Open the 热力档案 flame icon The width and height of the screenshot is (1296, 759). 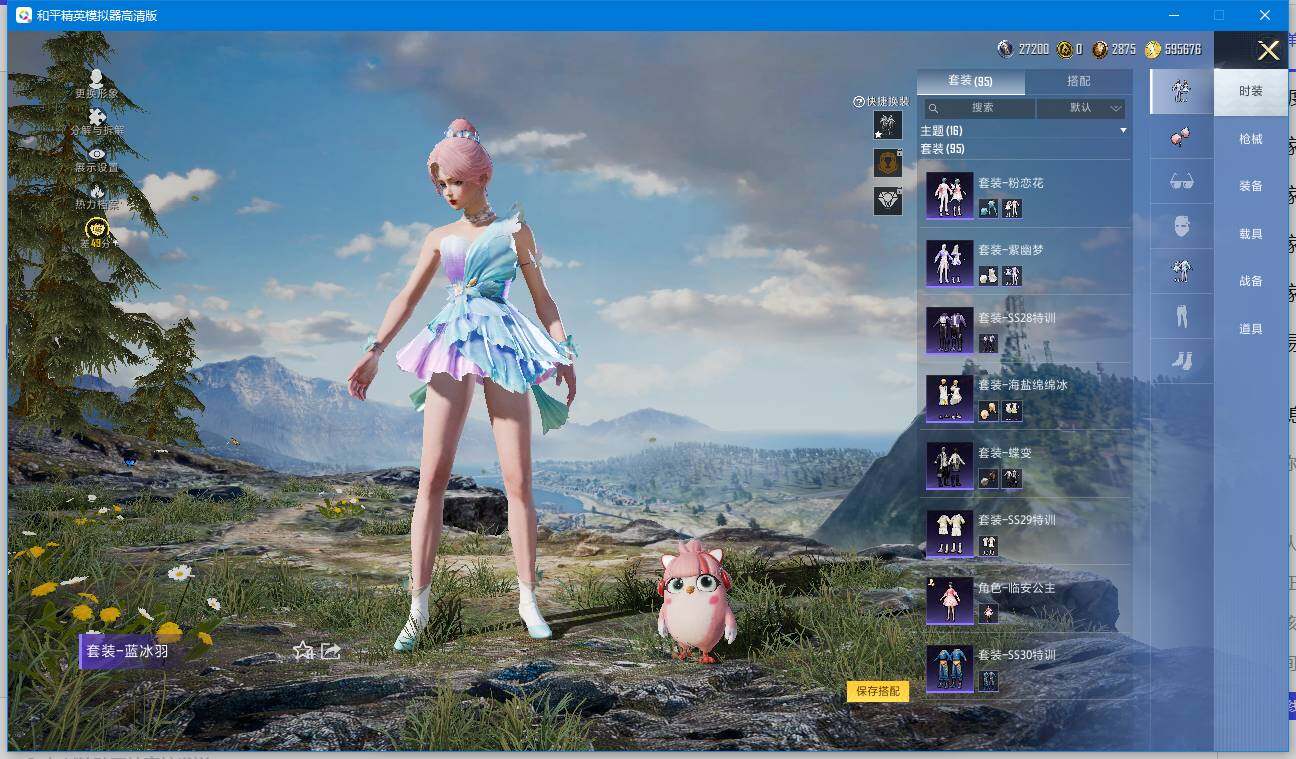[x=97, y=191]
